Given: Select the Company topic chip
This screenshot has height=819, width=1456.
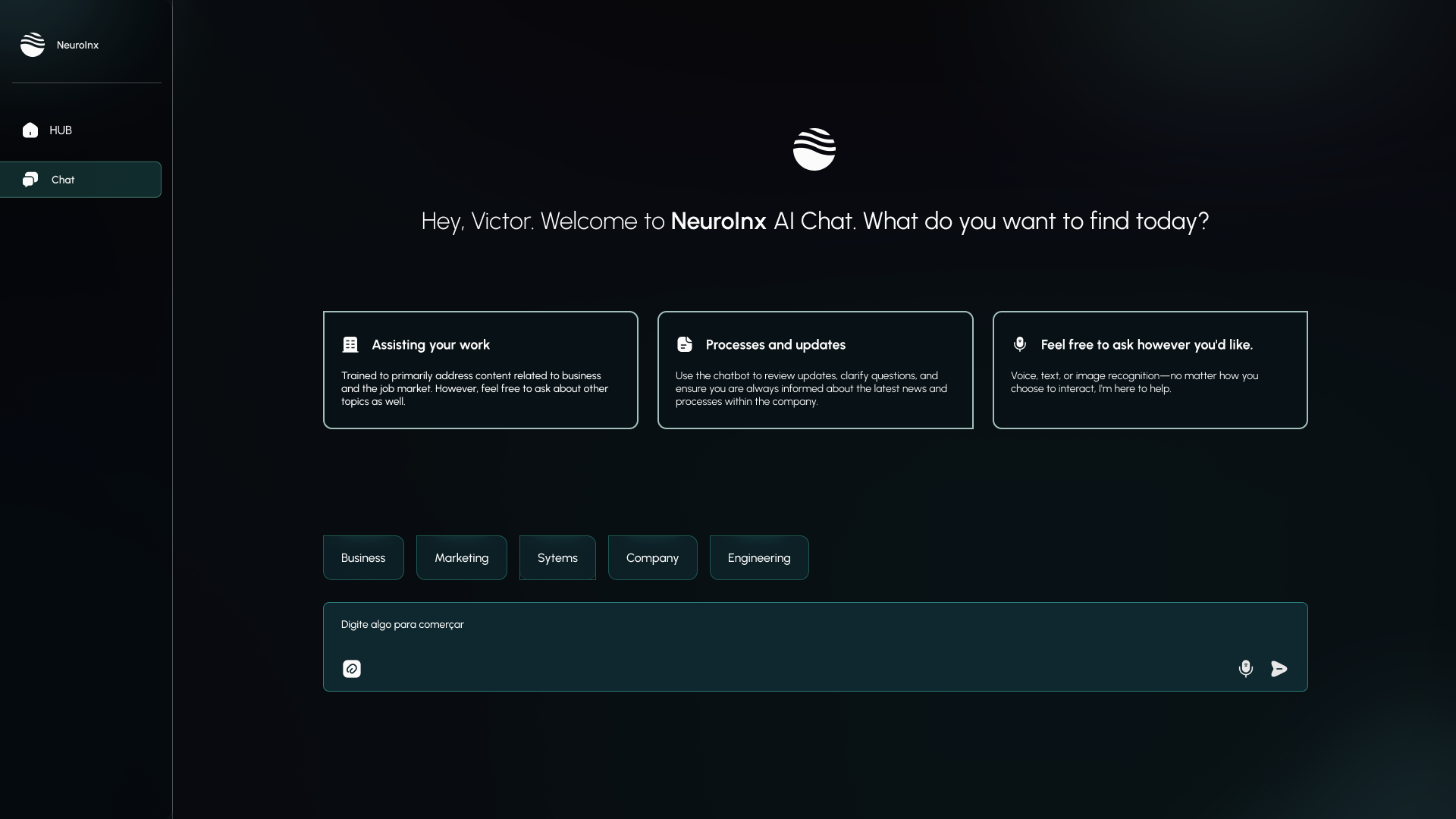Looking at the screenshot, I should [652, 558].
